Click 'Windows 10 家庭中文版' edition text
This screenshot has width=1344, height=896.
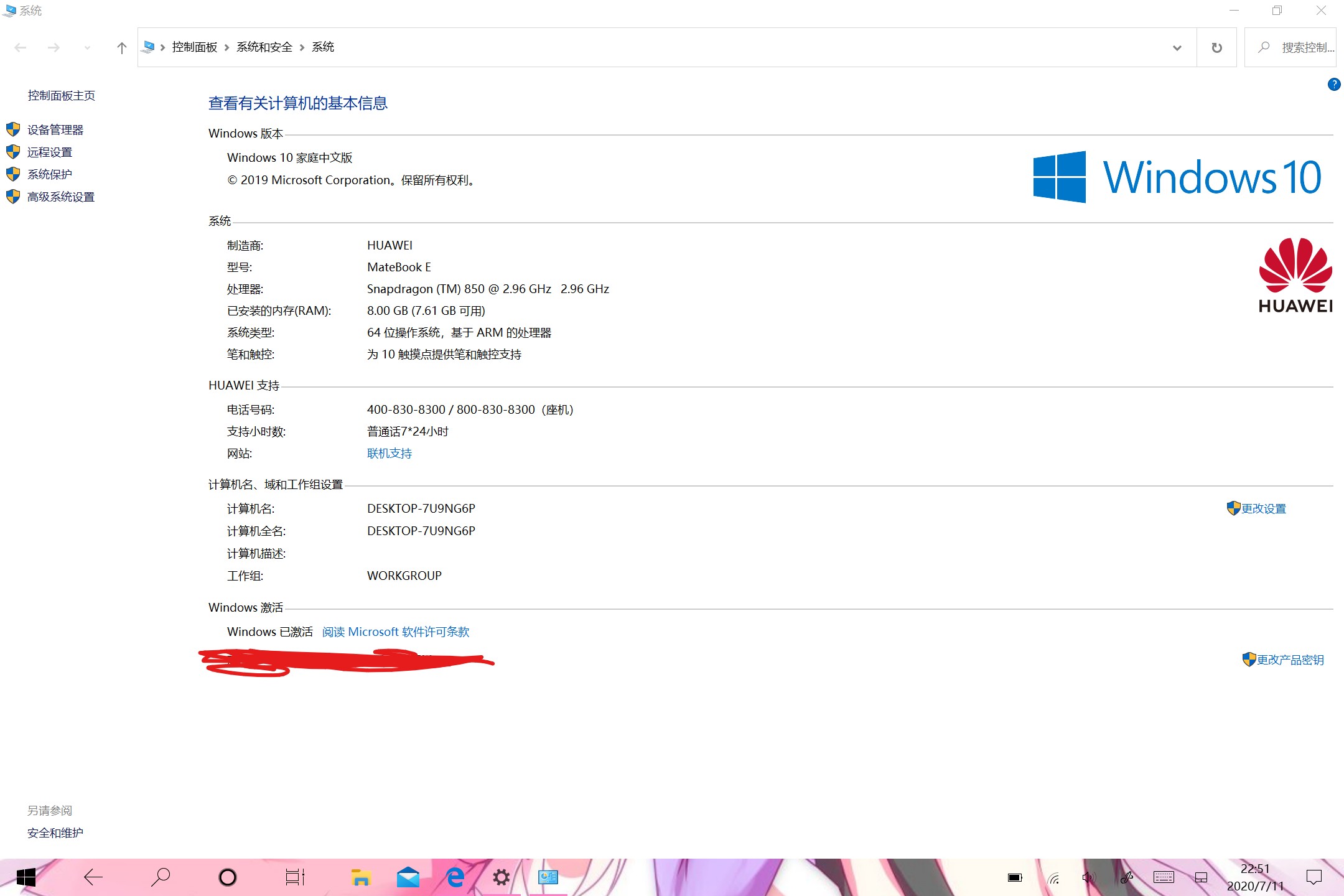point(290,158)
